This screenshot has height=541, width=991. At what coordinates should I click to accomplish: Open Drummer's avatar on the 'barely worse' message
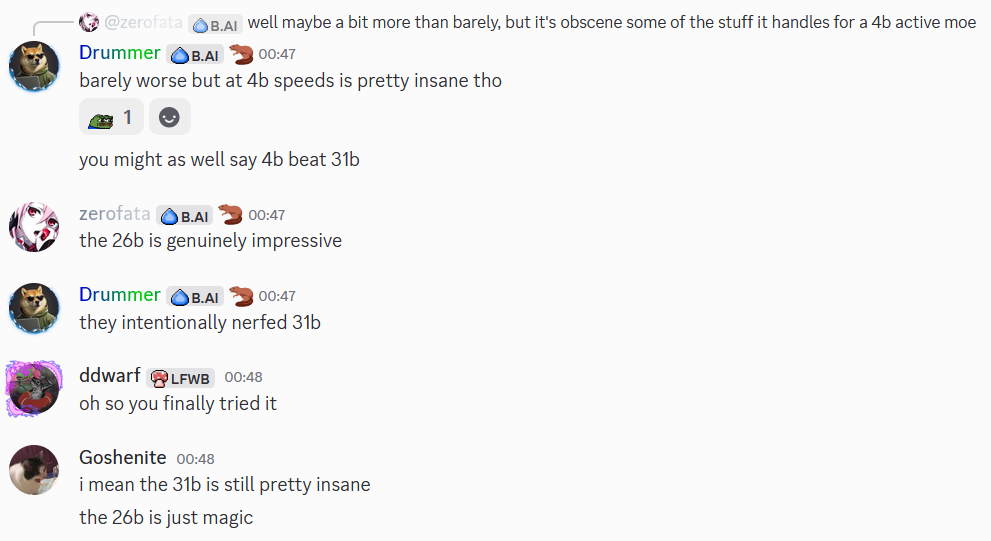point(34,66)
